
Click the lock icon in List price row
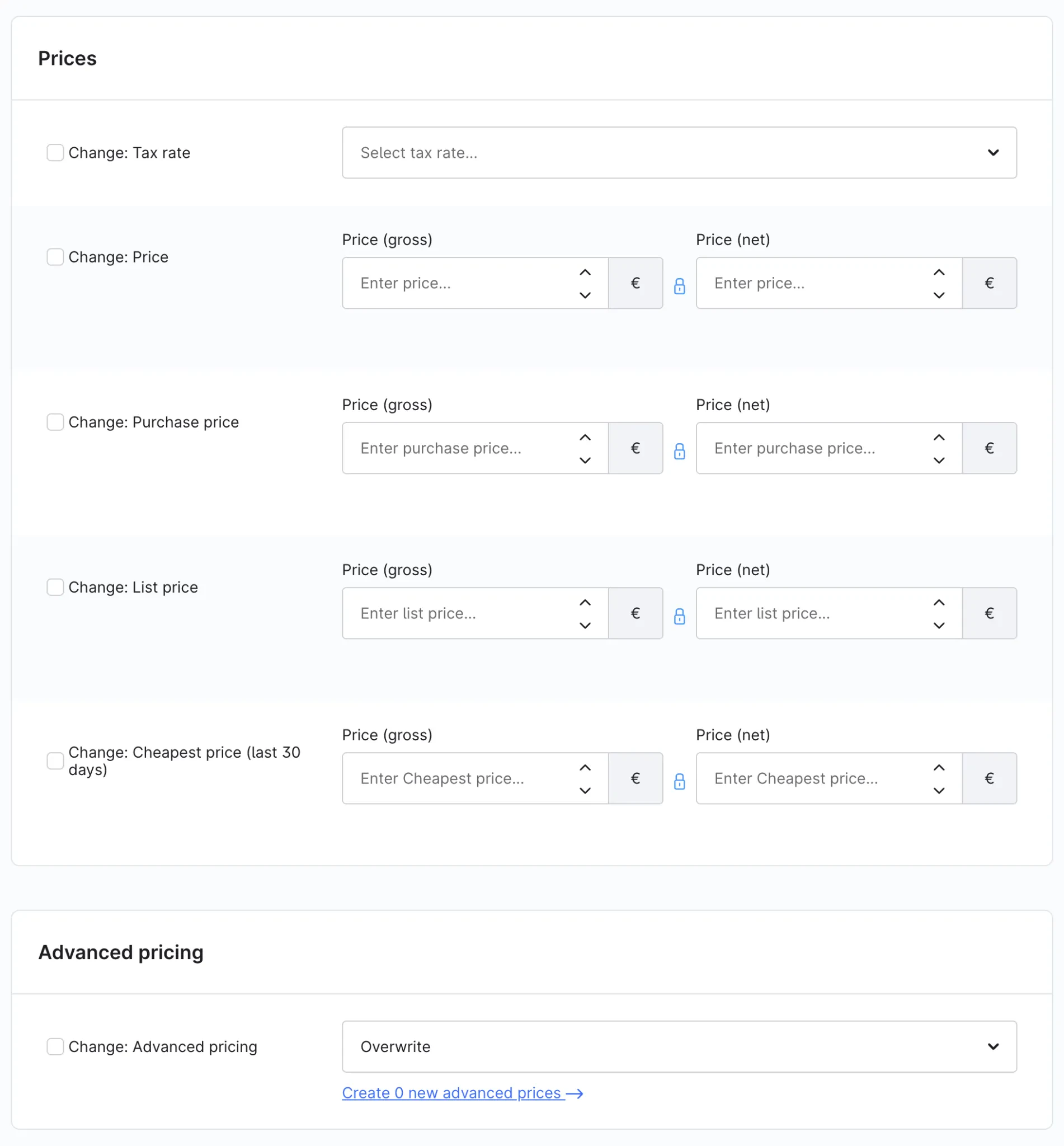[x=679, y=616]
